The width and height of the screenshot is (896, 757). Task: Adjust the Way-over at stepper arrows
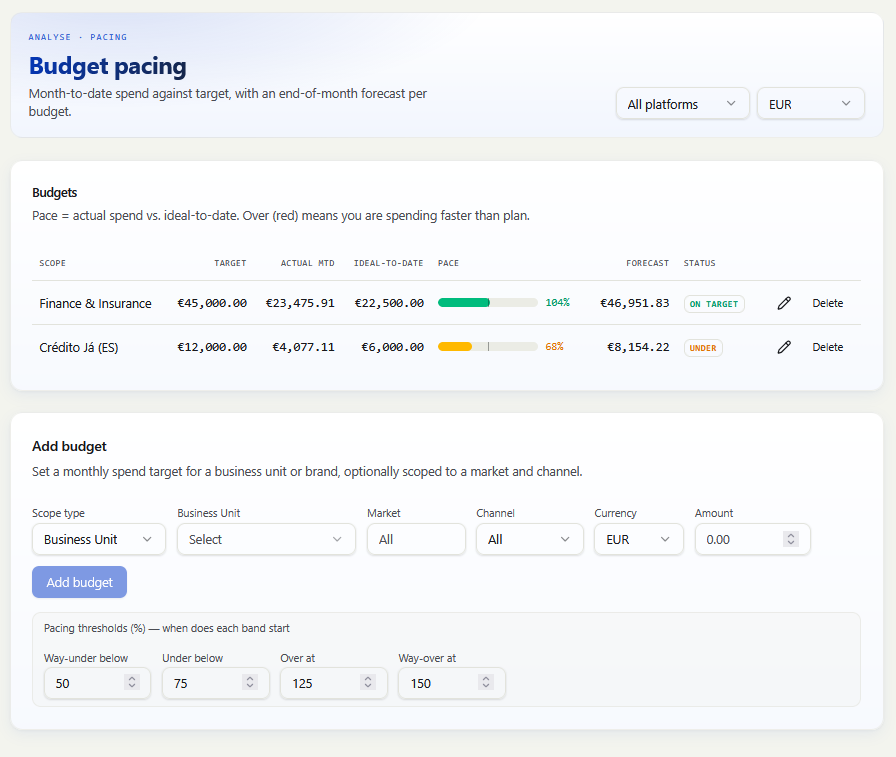[x=486, y=682]
